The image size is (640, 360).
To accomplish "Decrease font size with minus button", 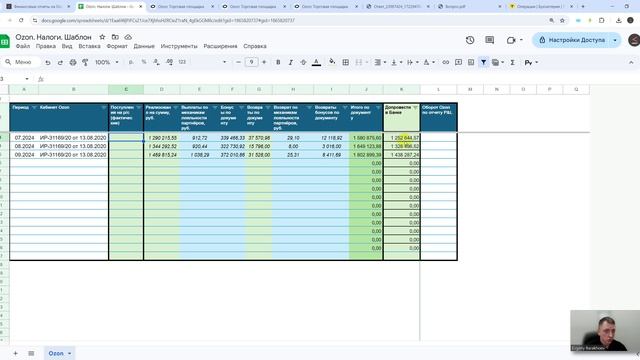I will click(x=238, y=62).
